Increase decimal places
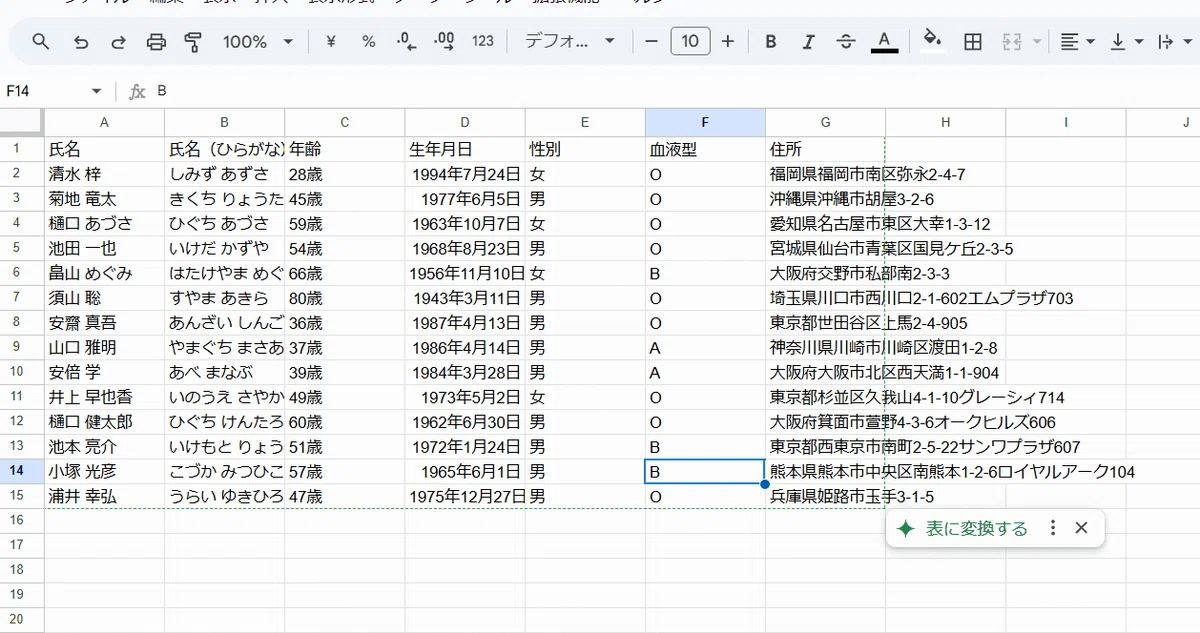 point(445,42)
